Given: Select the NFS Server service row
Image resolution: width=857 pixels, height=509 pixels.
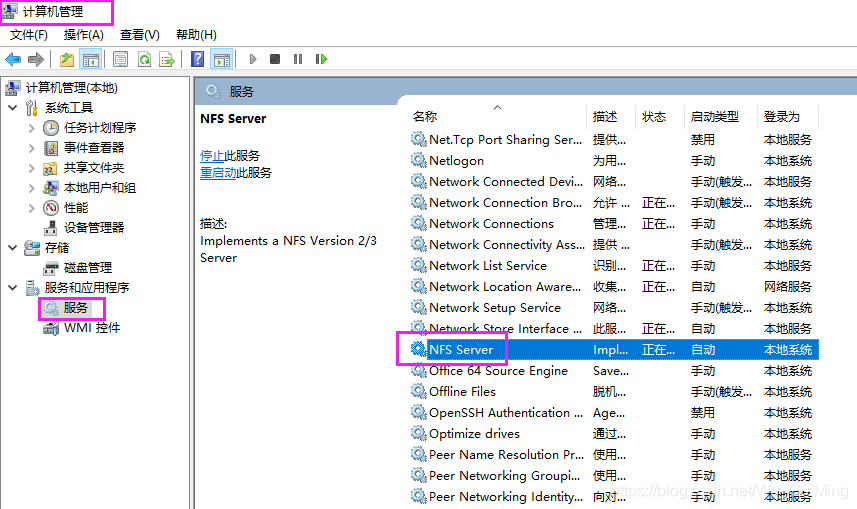Looking at the screenshot, I should 614,349.
